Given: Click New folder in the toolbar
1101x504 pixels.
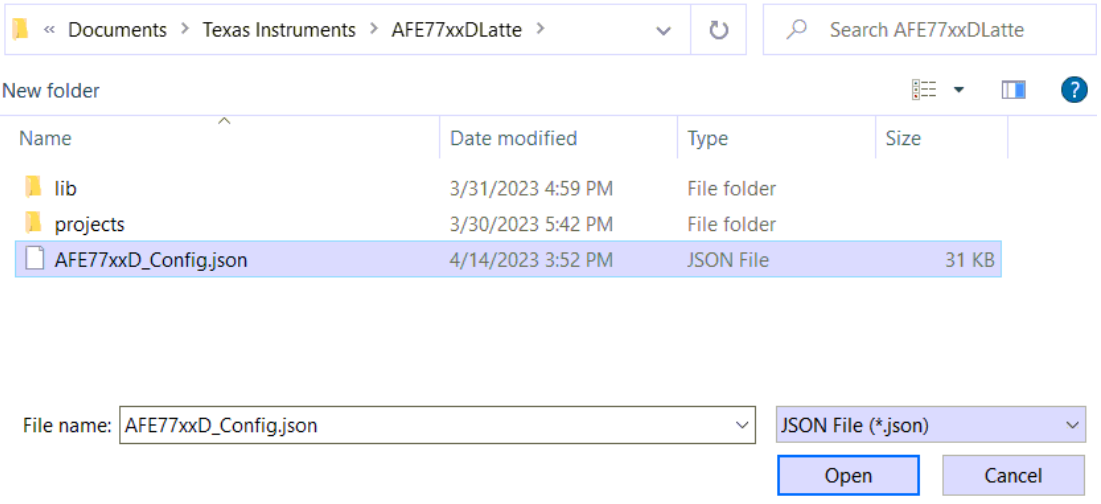Looking at the screenshot, I should click(51, 91).
